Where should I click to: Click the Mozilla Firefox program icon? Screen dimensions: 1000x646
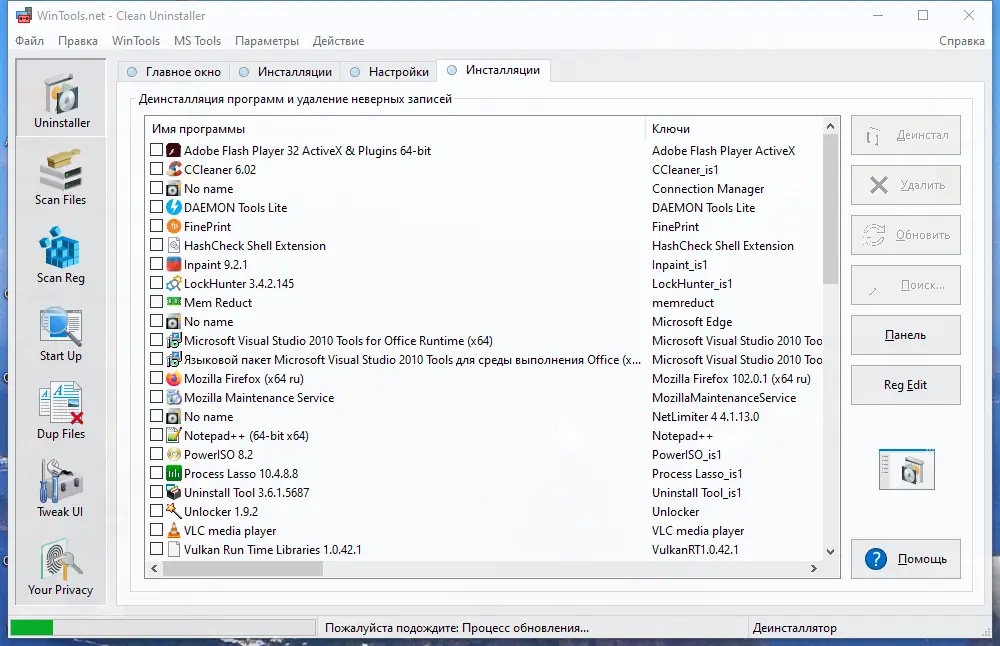173,378
